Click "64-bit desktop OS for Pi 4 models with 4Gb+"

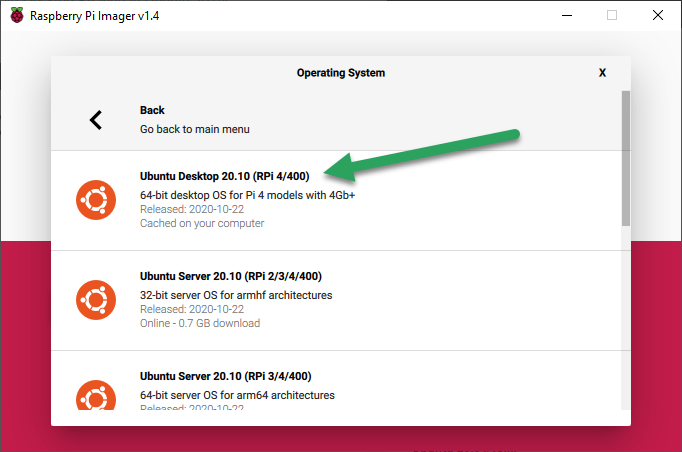click(247, 195)
